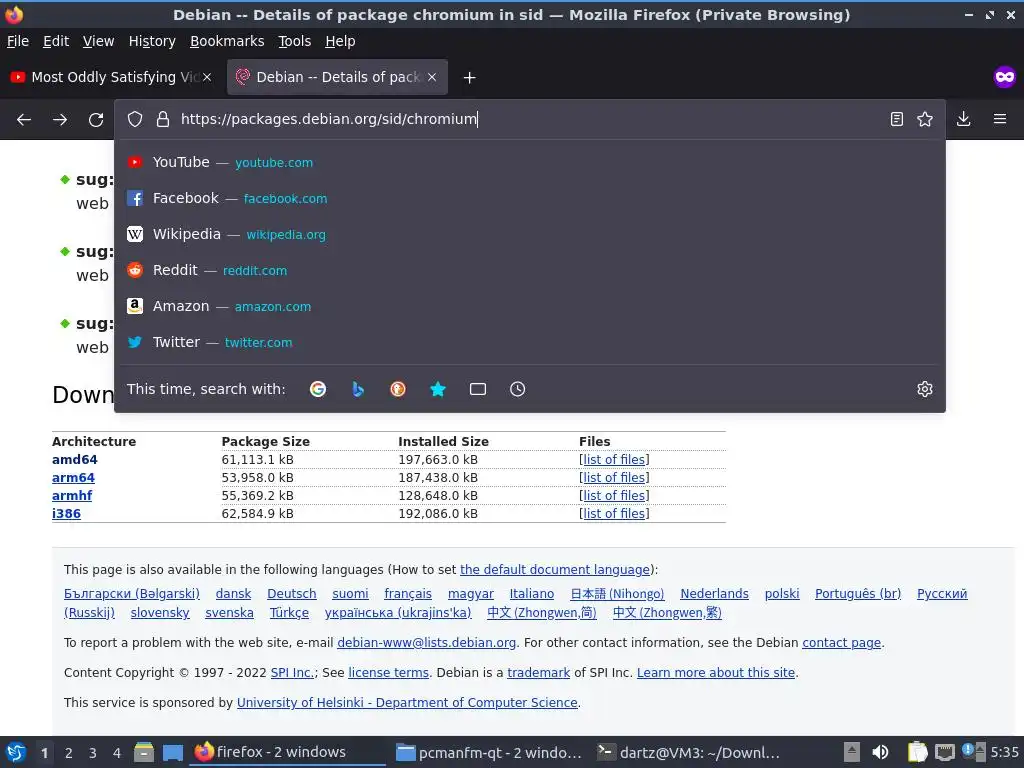Switch to Debian package details tab
This screenshot has width=1024, height=768.
pyautogui.click(x=337, y=77)
